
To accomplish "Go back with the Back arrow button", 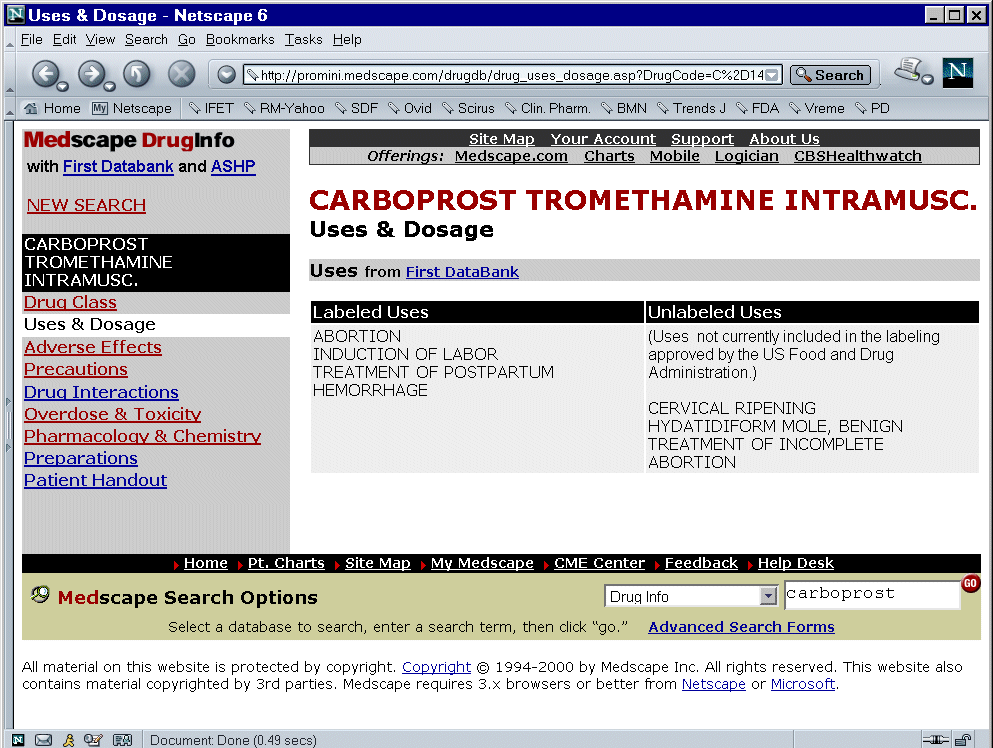I will pyautogui.click(x=45, y=74).
